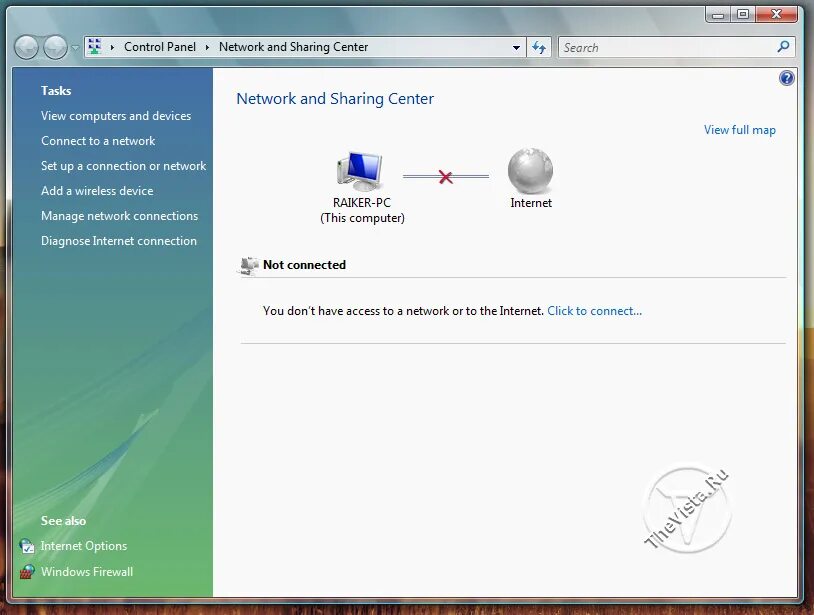Select the Control Panel breadcrumb
814x615 pixels.
pos(160,47)
